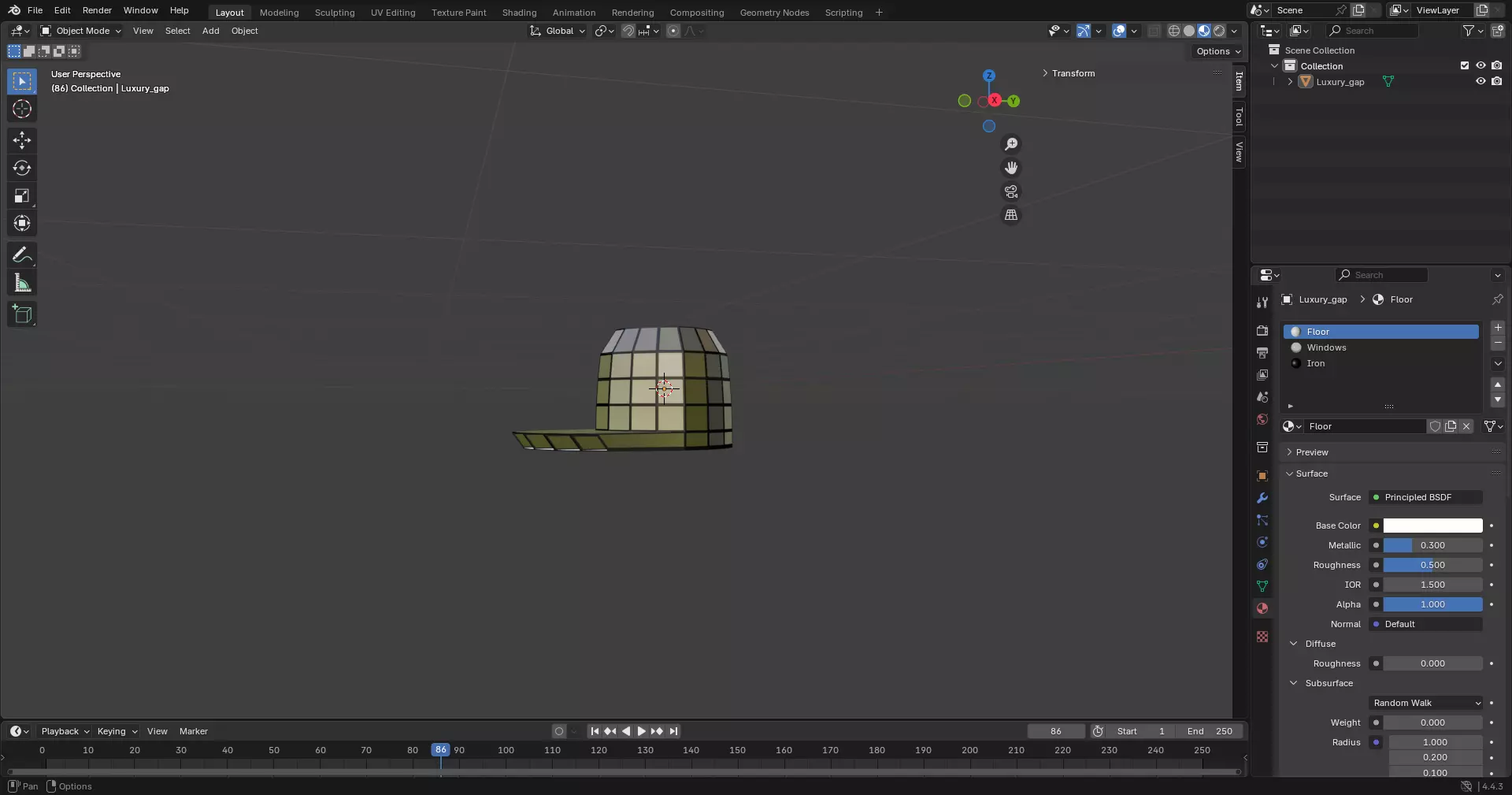
Task: Open the Modifiers wrench tab icon
Action: tap(1262, 498)
